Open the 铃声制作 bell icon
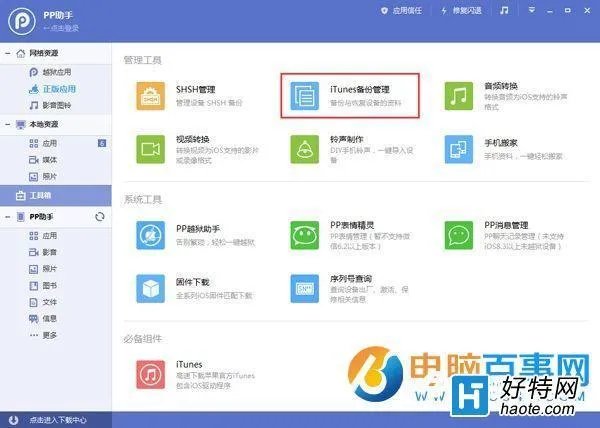Image resolution: width=600 pixels, height=428 pixels. point(304,149)
